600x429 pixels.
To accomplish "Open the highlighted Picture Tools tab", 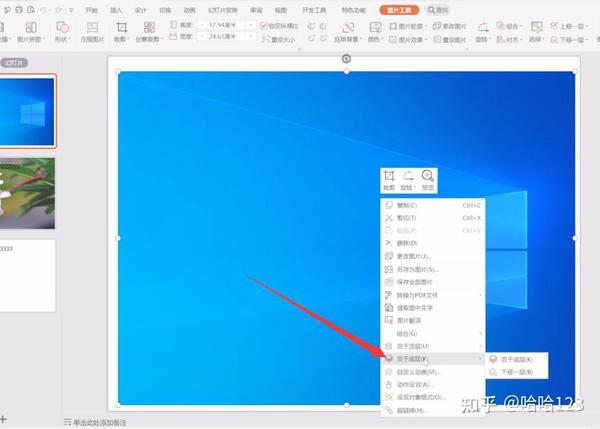I will click(x=399, y=10).
